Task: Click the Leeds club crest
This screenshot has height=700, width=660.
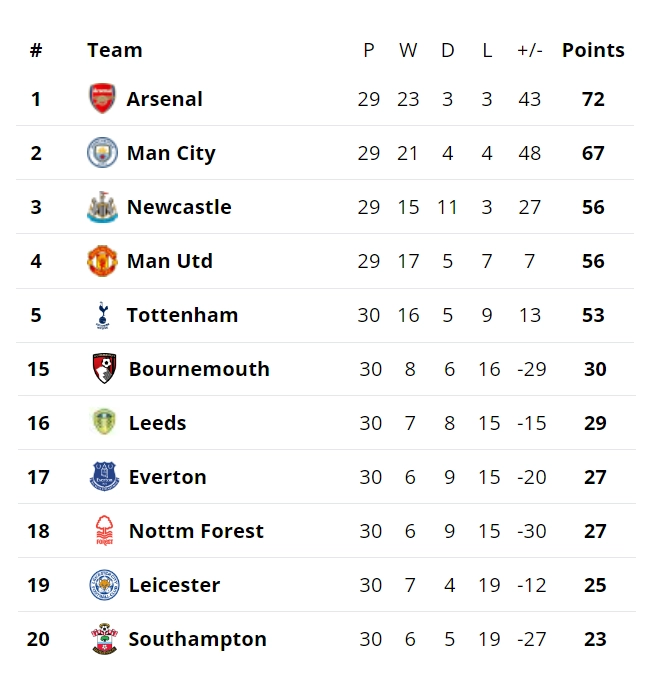Action: [104, 423]
